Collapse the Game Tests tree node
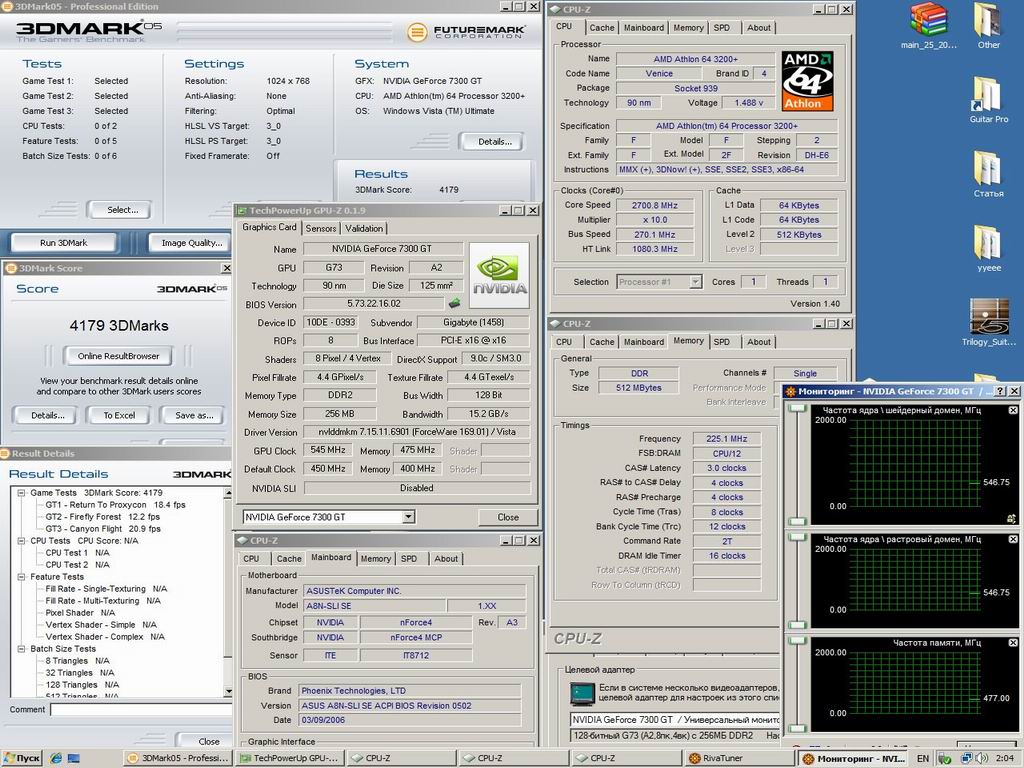The image size is (1024, 768). (x=22, y=492)
